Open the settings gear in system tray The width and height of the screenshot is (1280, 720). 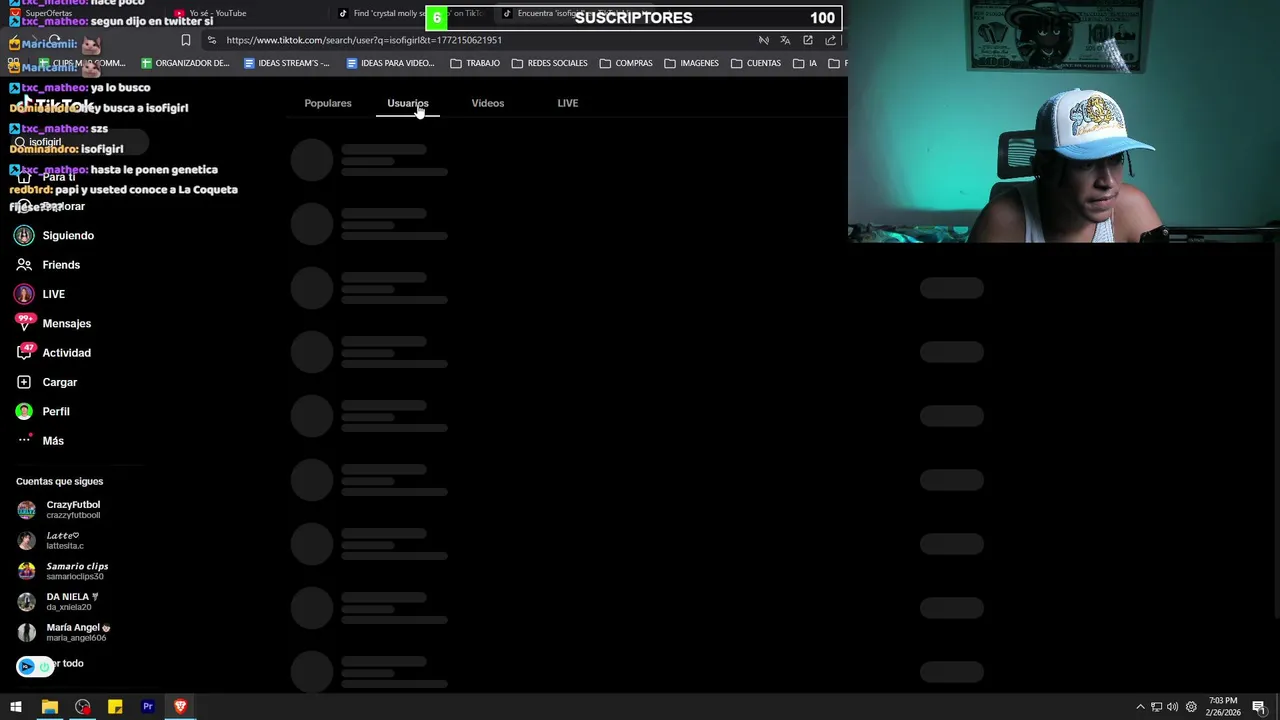(1191, 707)
